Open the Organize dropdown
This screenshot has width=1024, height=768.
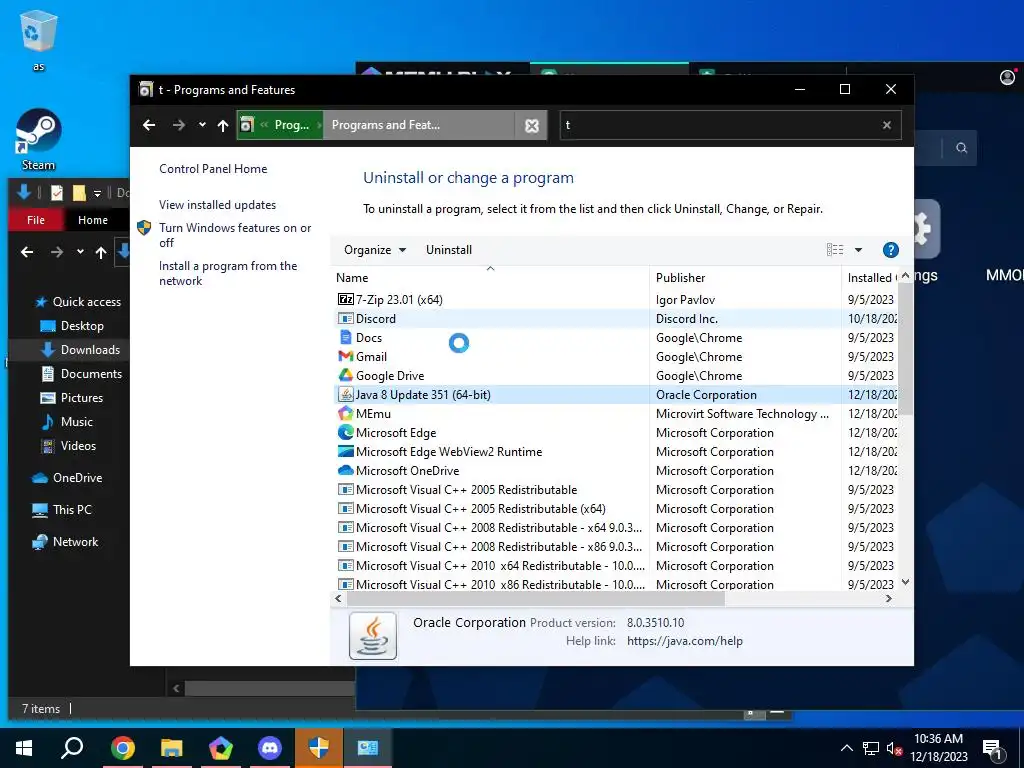[375, 250]
